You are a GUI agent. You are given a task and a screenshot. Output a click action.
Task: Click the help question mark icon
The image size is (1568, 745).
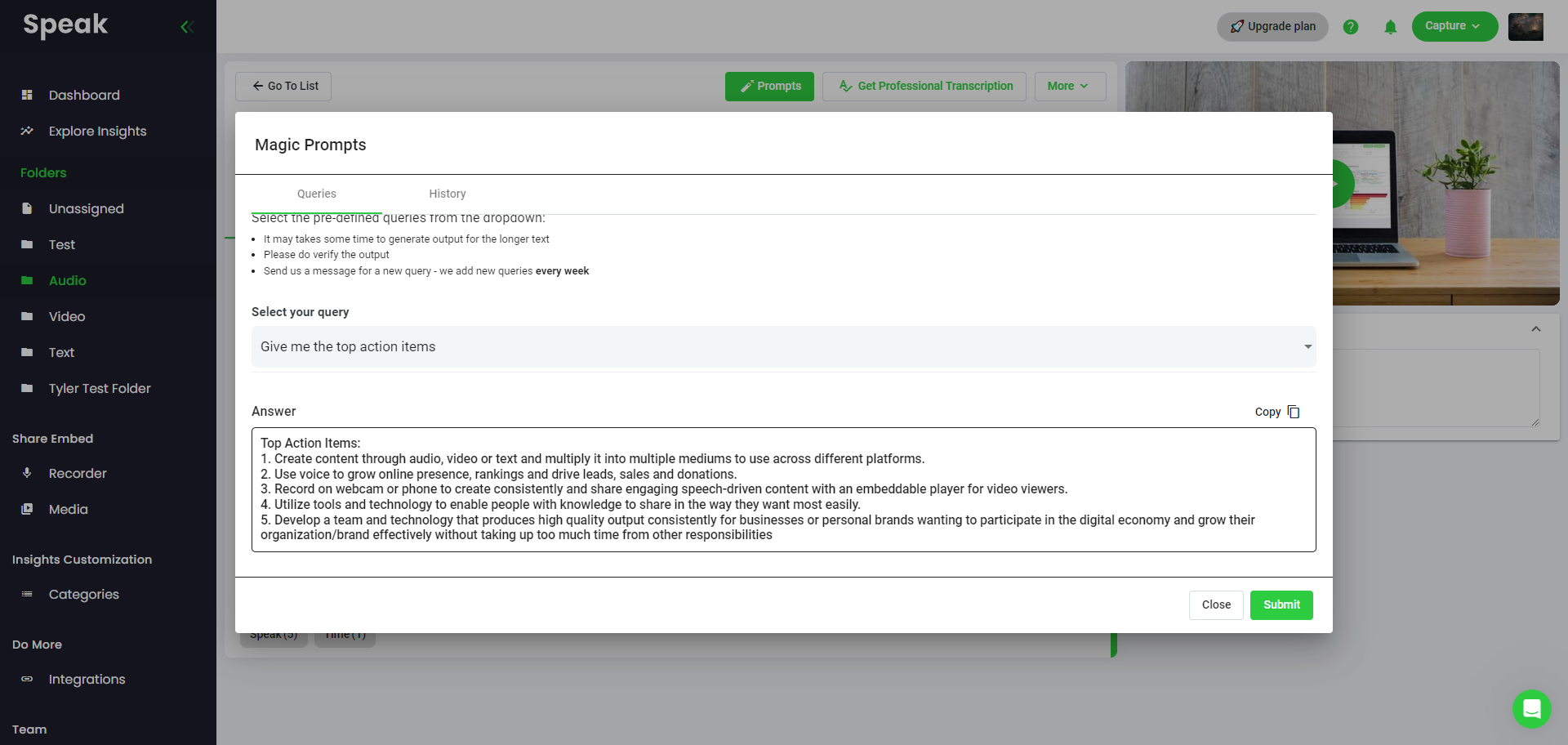[1351, 27]
